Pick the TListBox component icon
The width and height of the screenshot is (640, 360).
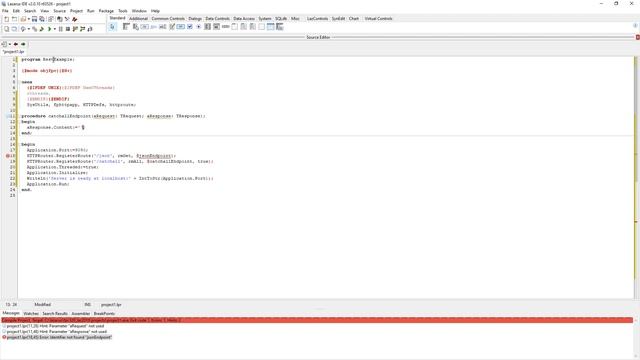207,27
